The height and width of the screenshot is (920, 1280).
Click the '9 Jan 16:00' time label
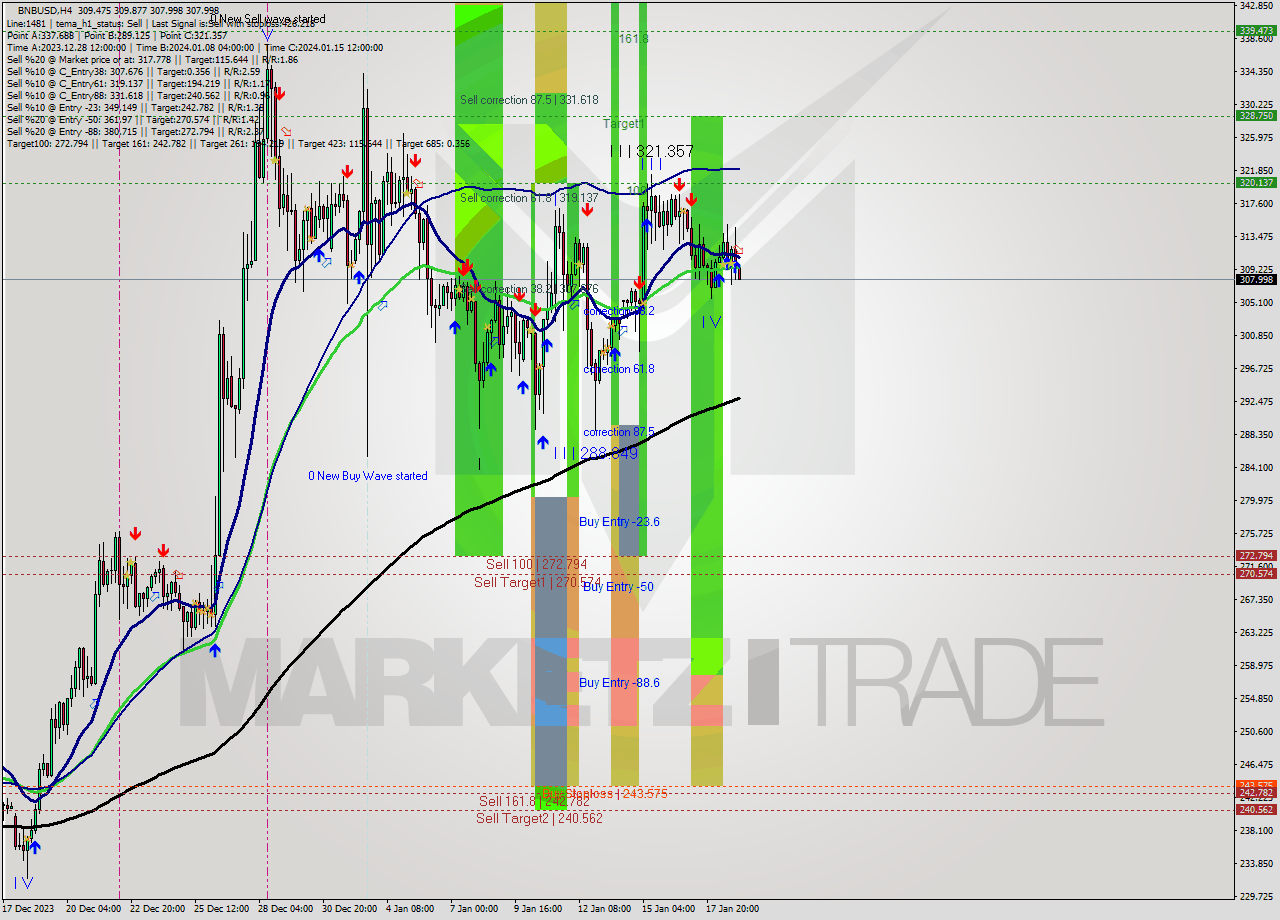coord(538,909)
